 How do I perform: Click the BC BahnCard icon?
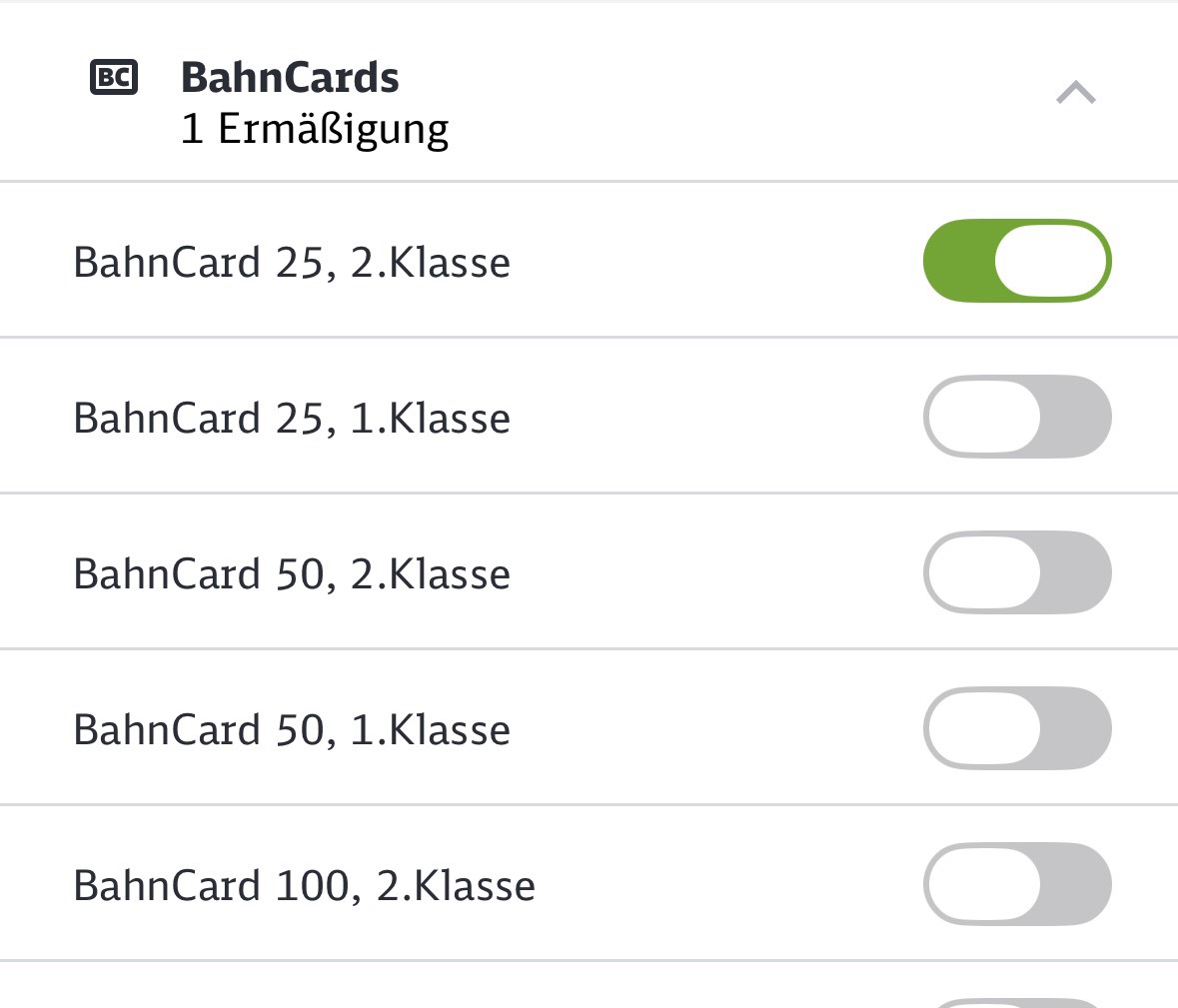coord(114,77)
